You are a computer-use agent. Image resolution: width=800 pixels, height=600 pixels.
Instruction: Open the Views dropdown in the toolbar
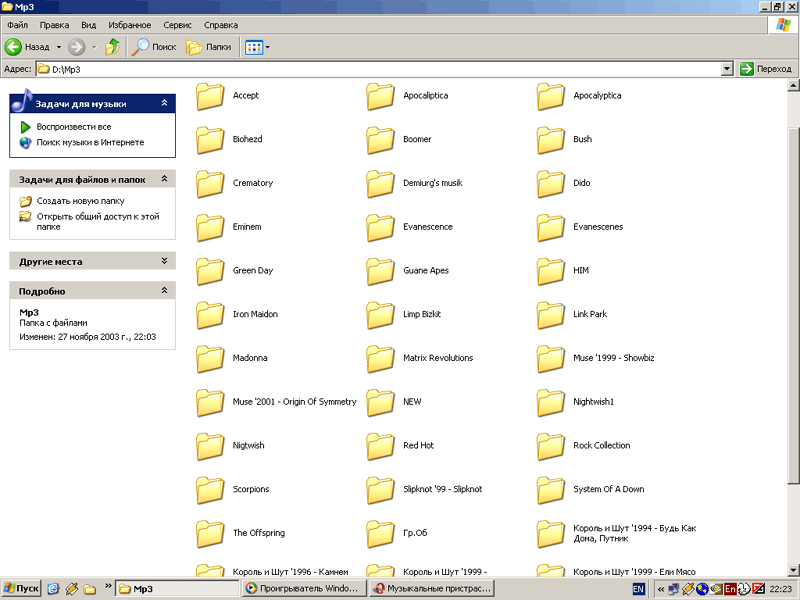coord(257,47)
